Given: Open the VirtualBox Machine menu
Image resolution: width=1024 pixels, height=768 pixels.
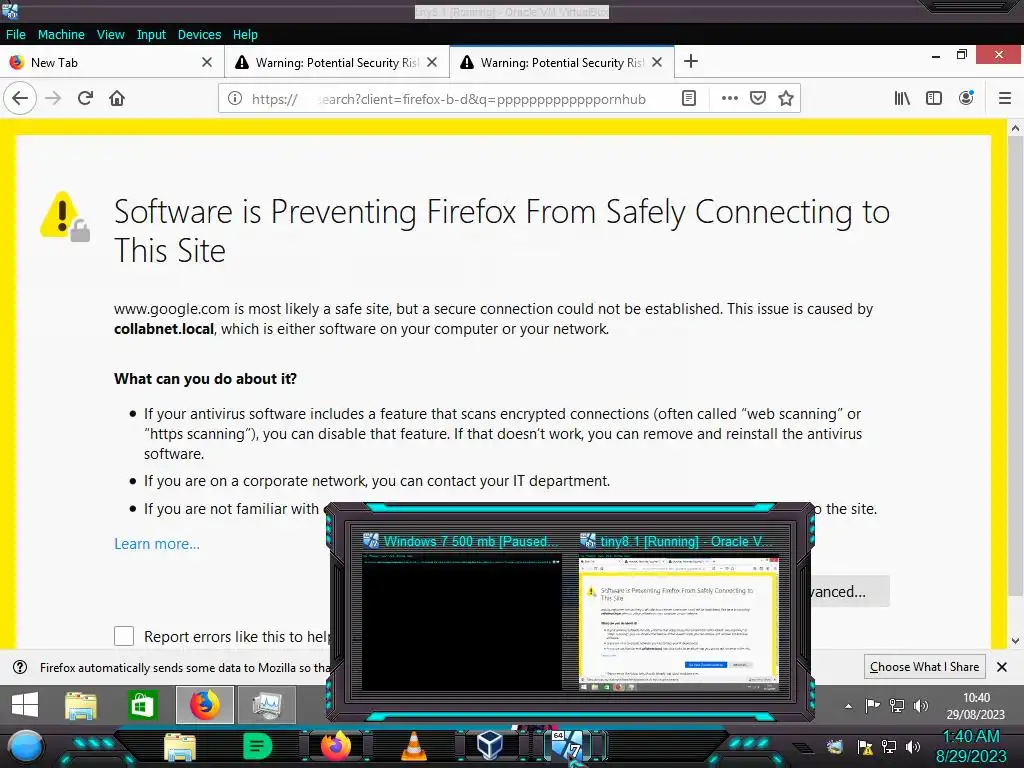Looking at the screenshot, I should [61, 35].
